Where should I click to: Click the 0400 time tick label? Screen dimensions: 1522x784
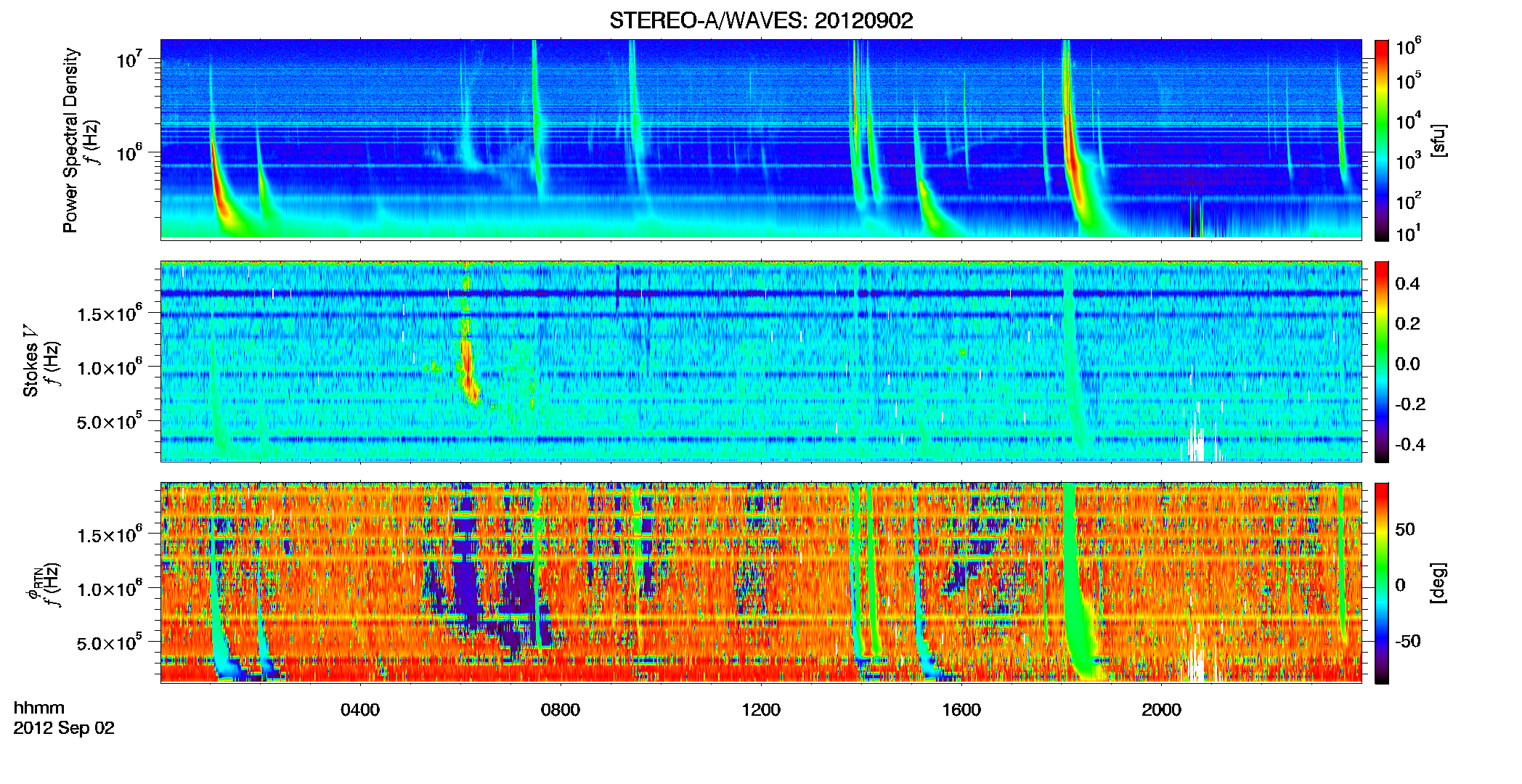click(360, 710)
